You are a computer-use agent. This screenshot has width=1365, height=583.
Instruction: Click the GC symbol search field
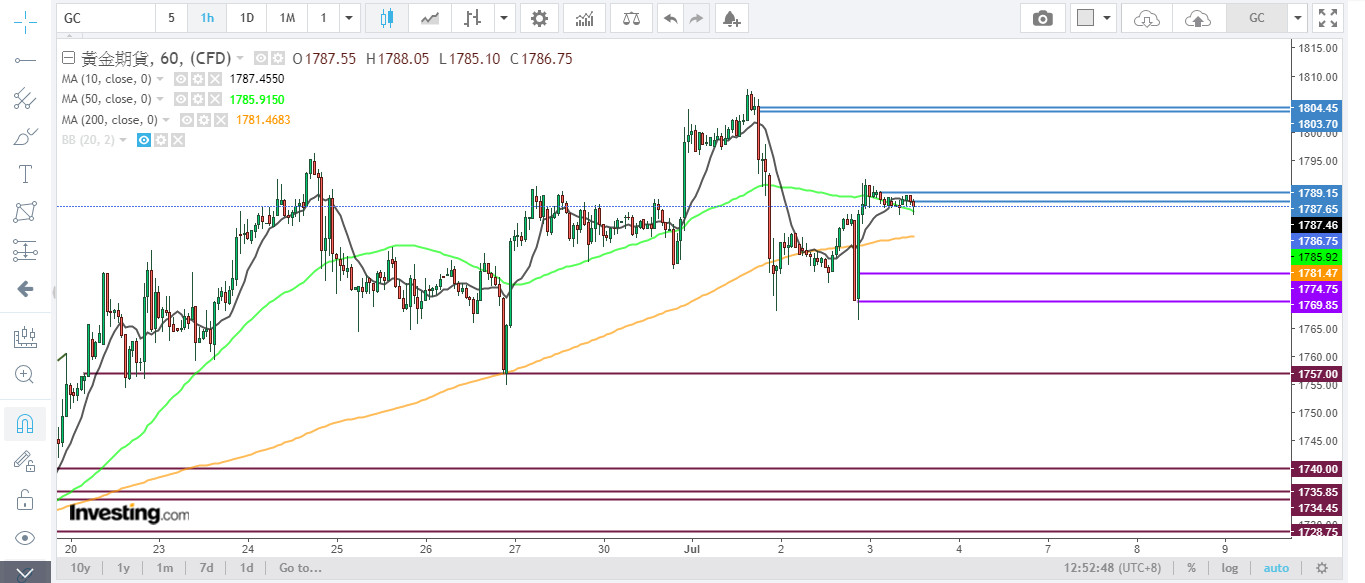click(x=105, y=18)
